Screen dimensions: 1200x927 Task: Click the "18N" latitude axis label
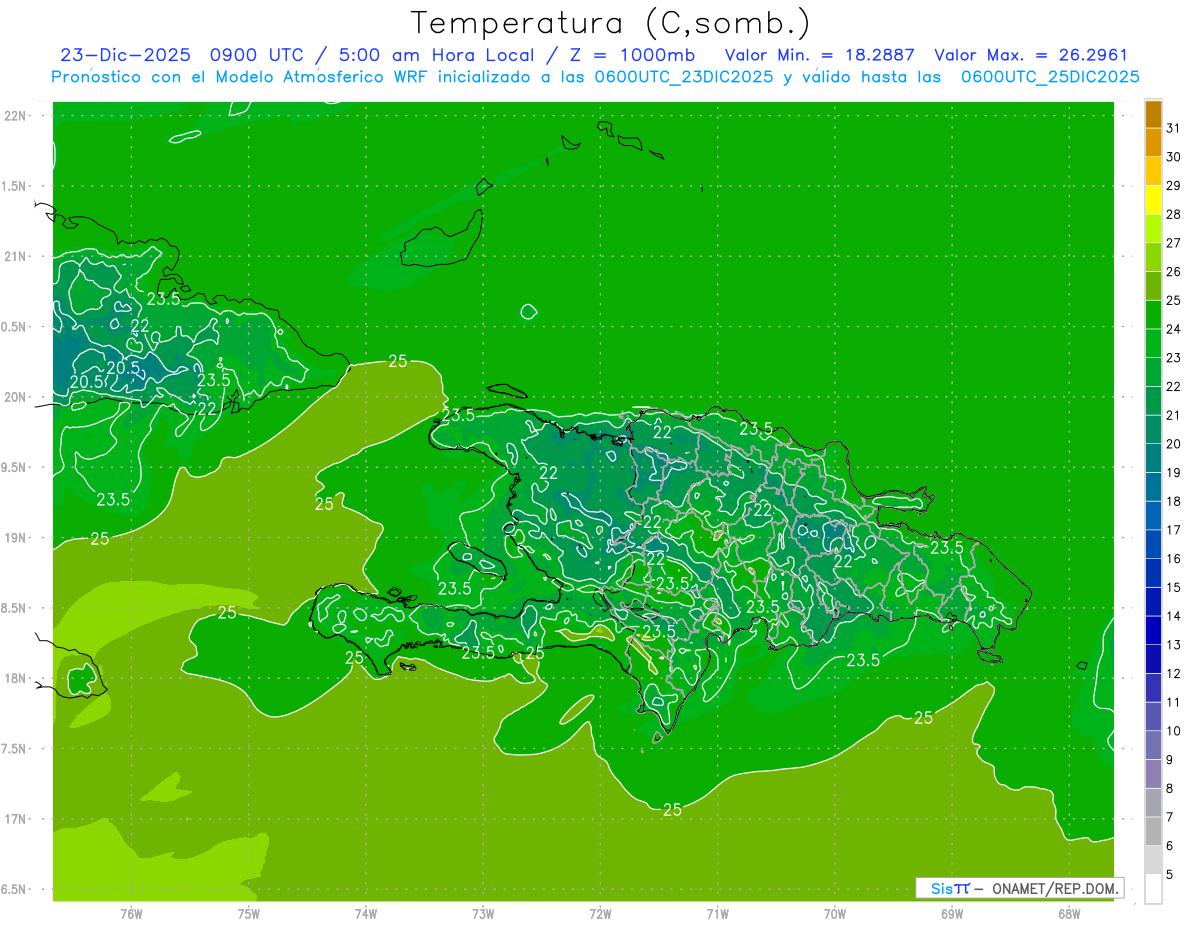pos(15,678)
